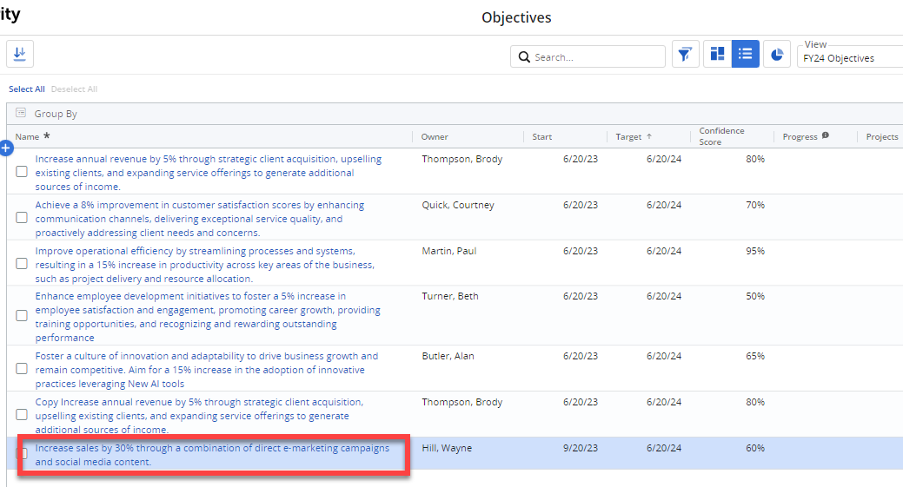Tick checkbox for Foster a culture of innovation row
This screenshot has height=488, width=904.
click(x=22, y=369)
